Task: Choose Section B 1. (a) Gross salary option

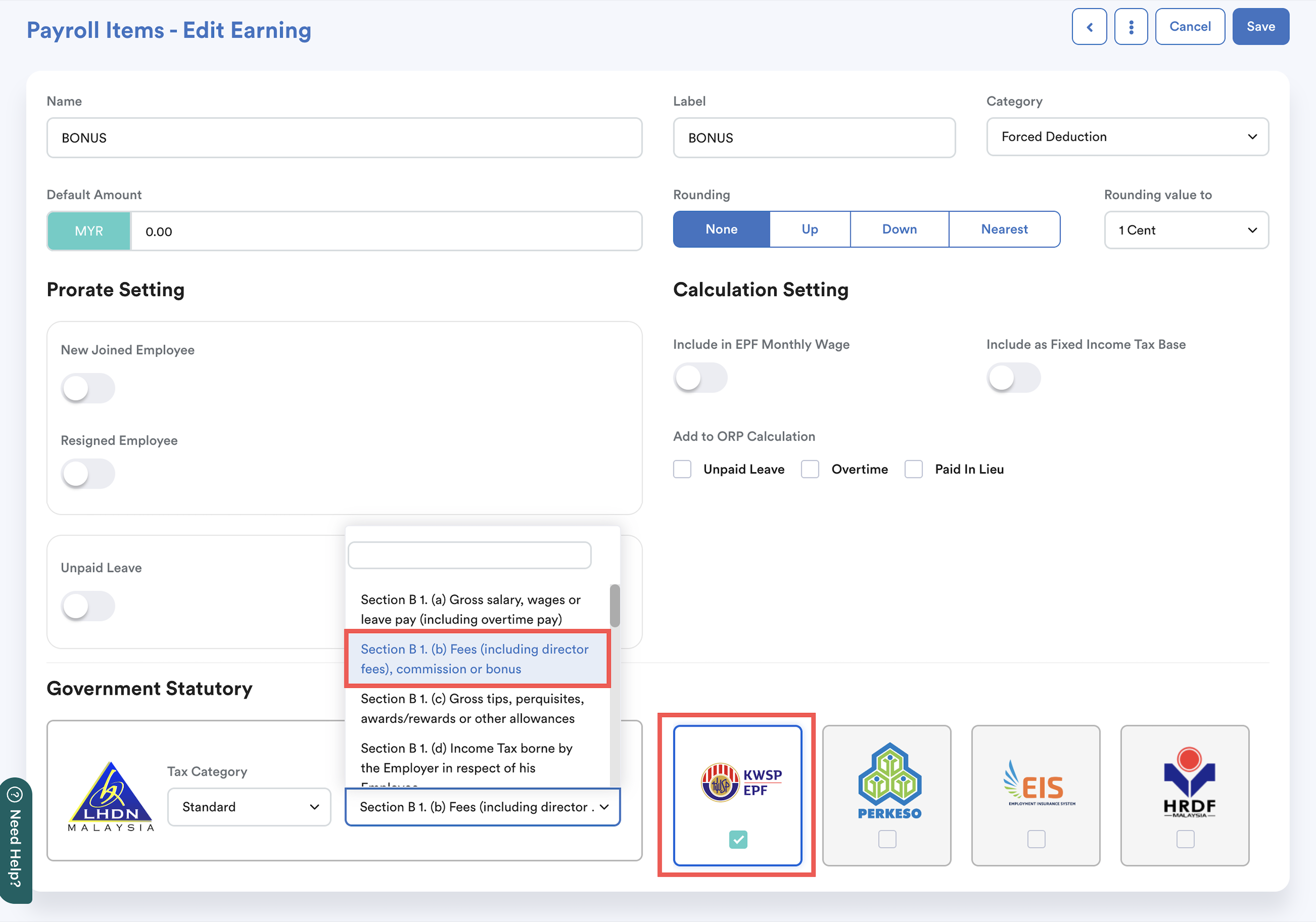Action: [x=470, y=609]
